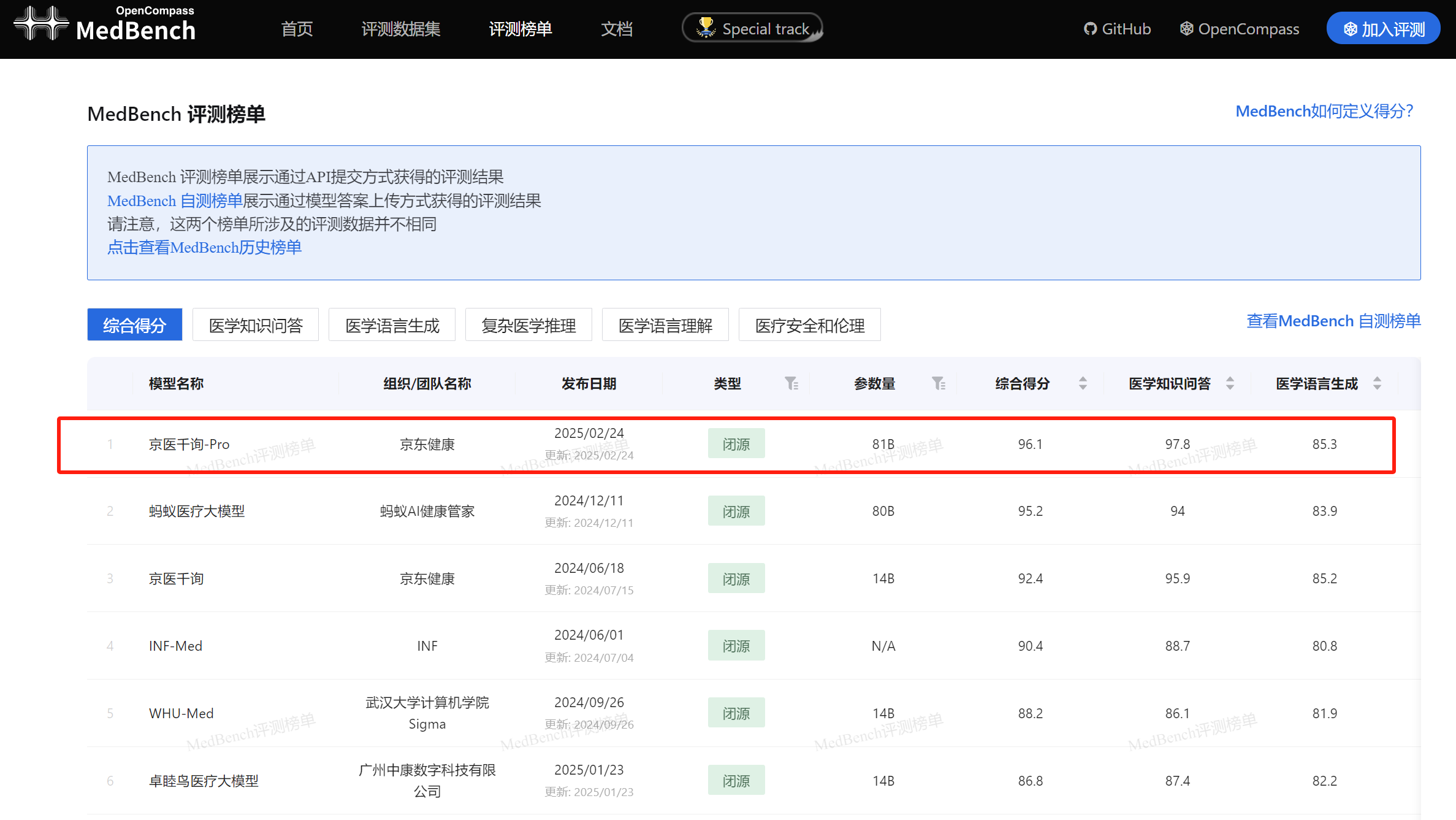Switch to the 复杂医学推理 tab
1456x820 pixels.
pyautogui.click(x=528, y=325)
